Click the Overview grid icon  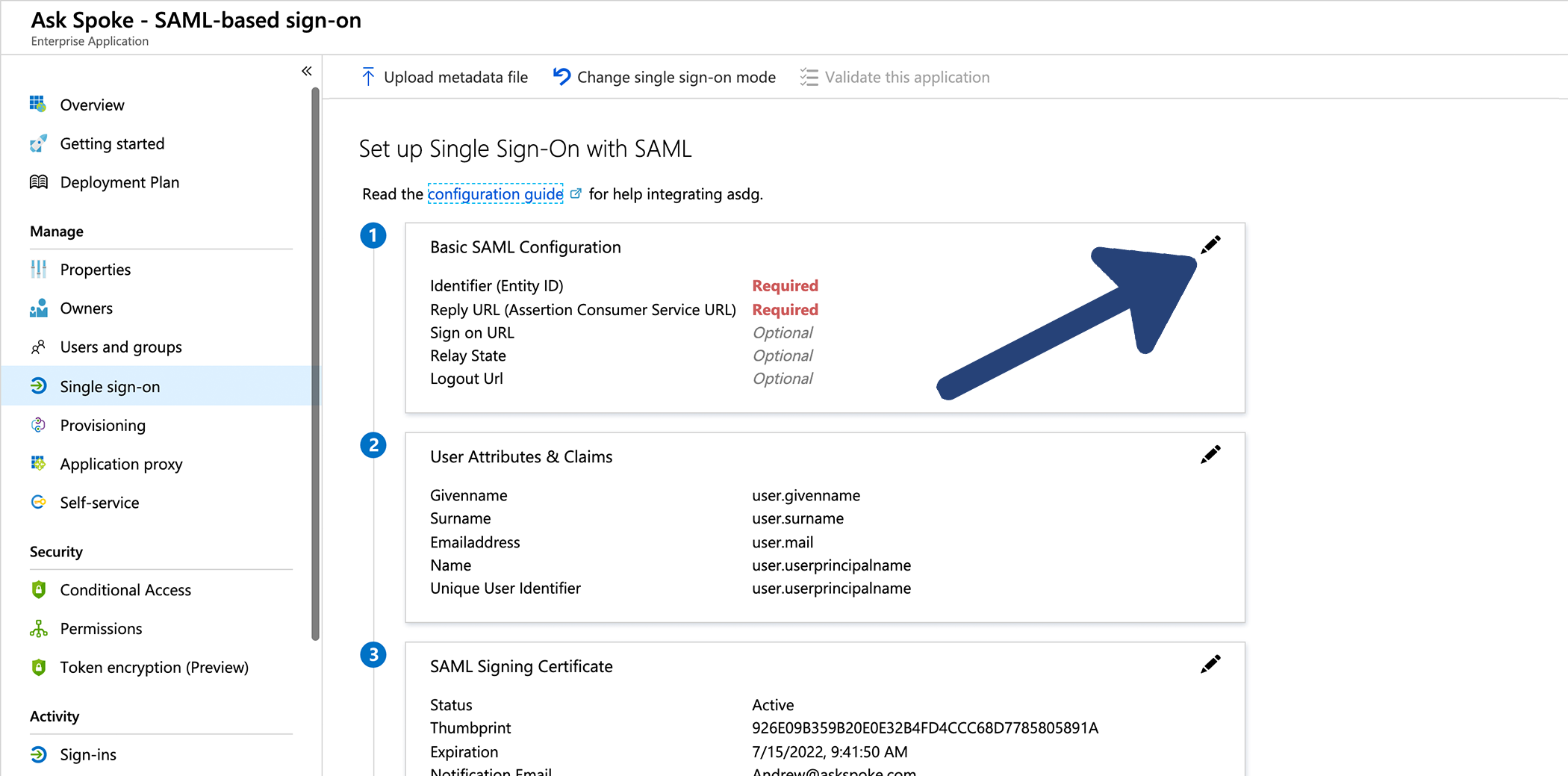point(38,104)
